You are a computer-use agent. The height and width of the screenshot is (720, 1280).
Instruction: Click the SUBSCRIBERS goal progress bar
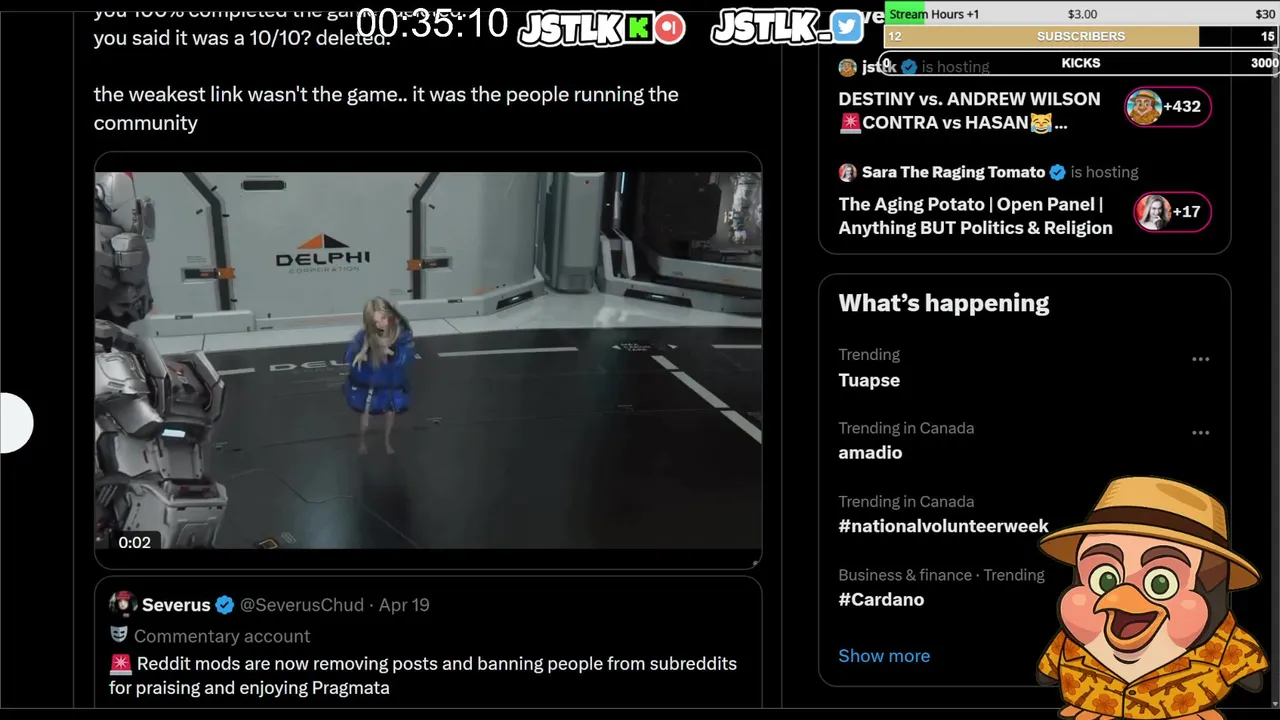(1081, 36)
